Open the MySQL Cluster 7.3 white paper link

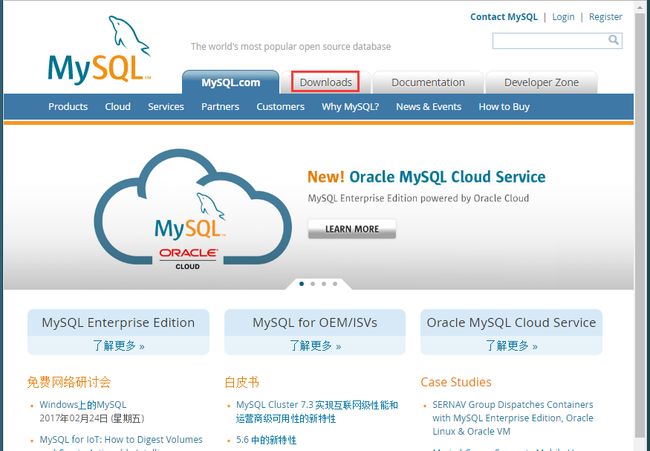click(317, 411)
